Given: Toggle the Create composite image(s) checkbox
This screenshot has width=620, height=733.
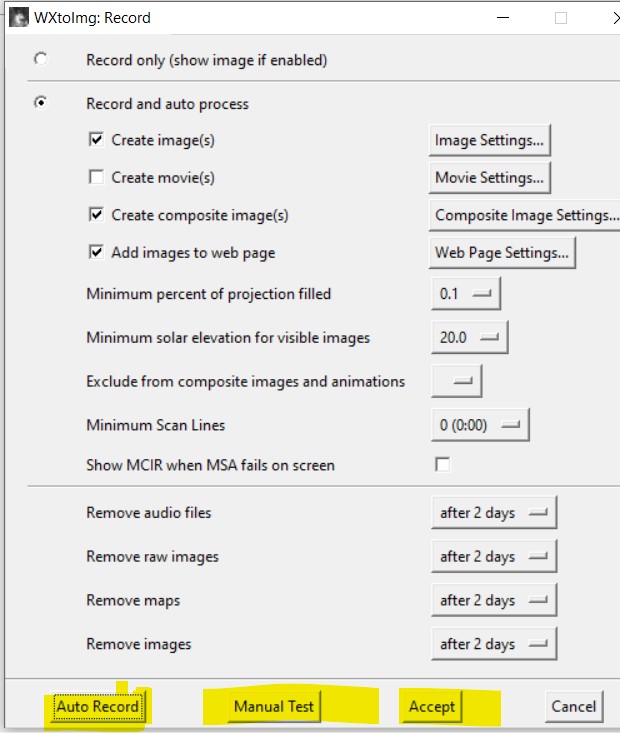Looking at the screenshot, I should 96,215.
